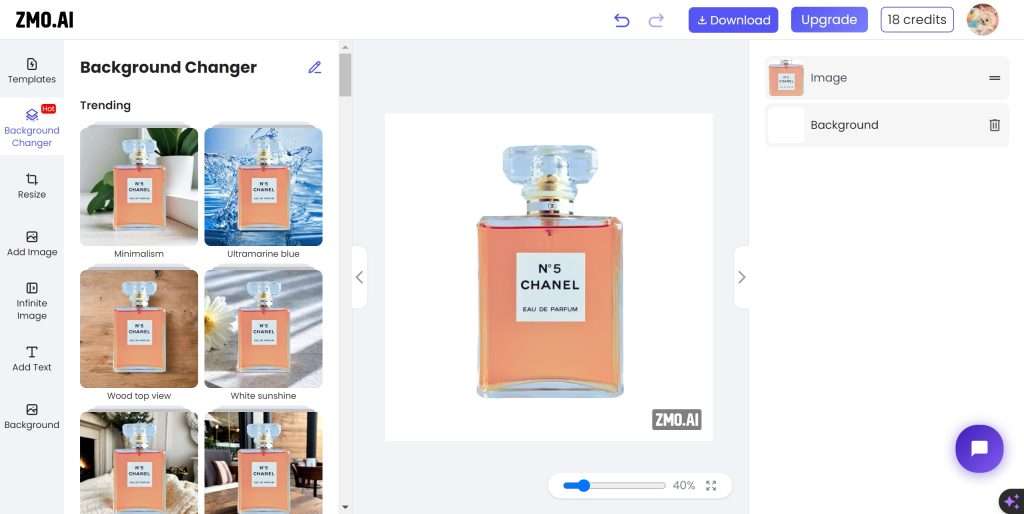
Task: Click the scrollbar down arrow
Action: [x=345, y=507]
